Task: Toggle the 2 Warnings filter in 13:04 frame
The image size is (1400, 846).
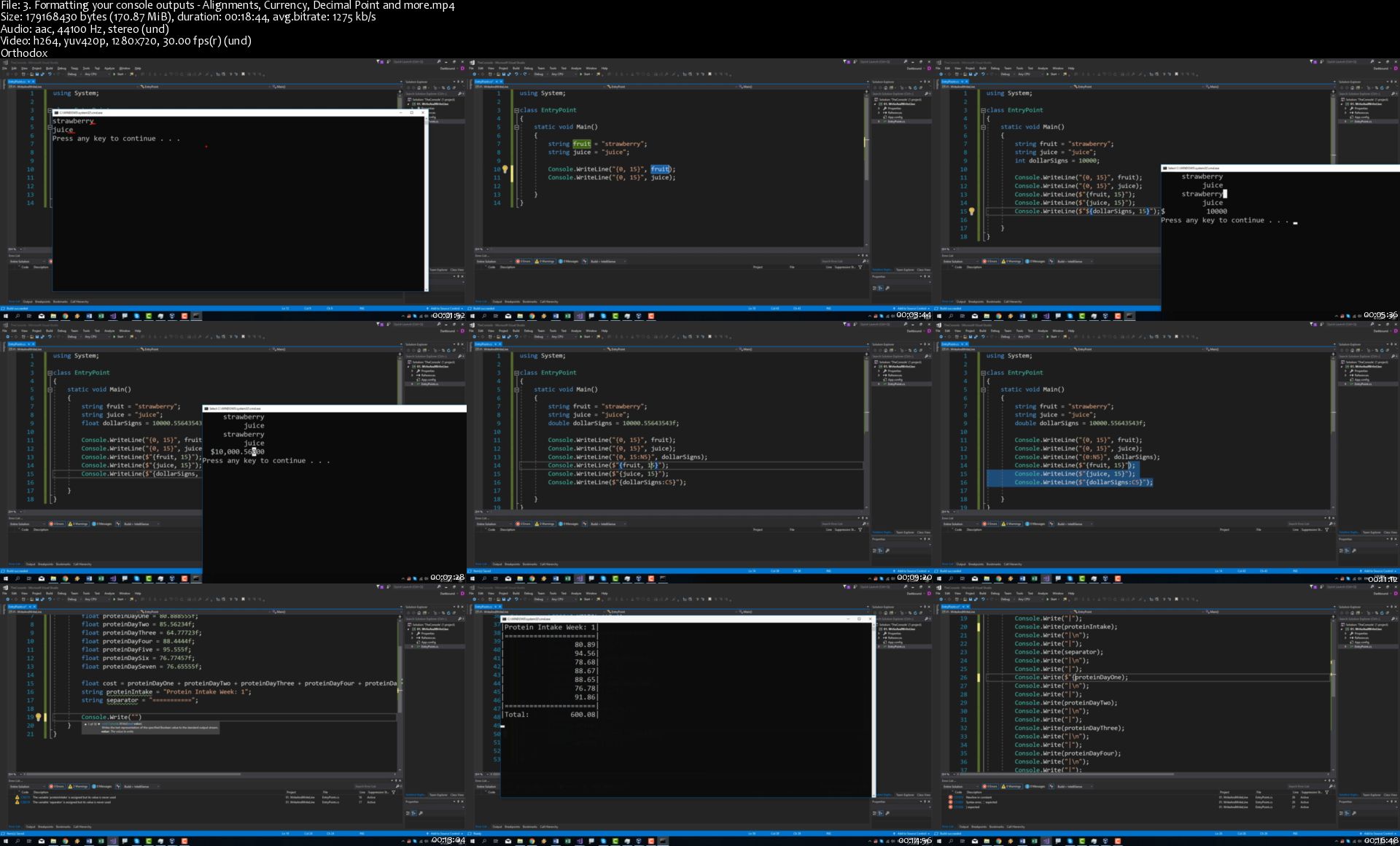Action: pyautogui.click(x=79, y=786)
